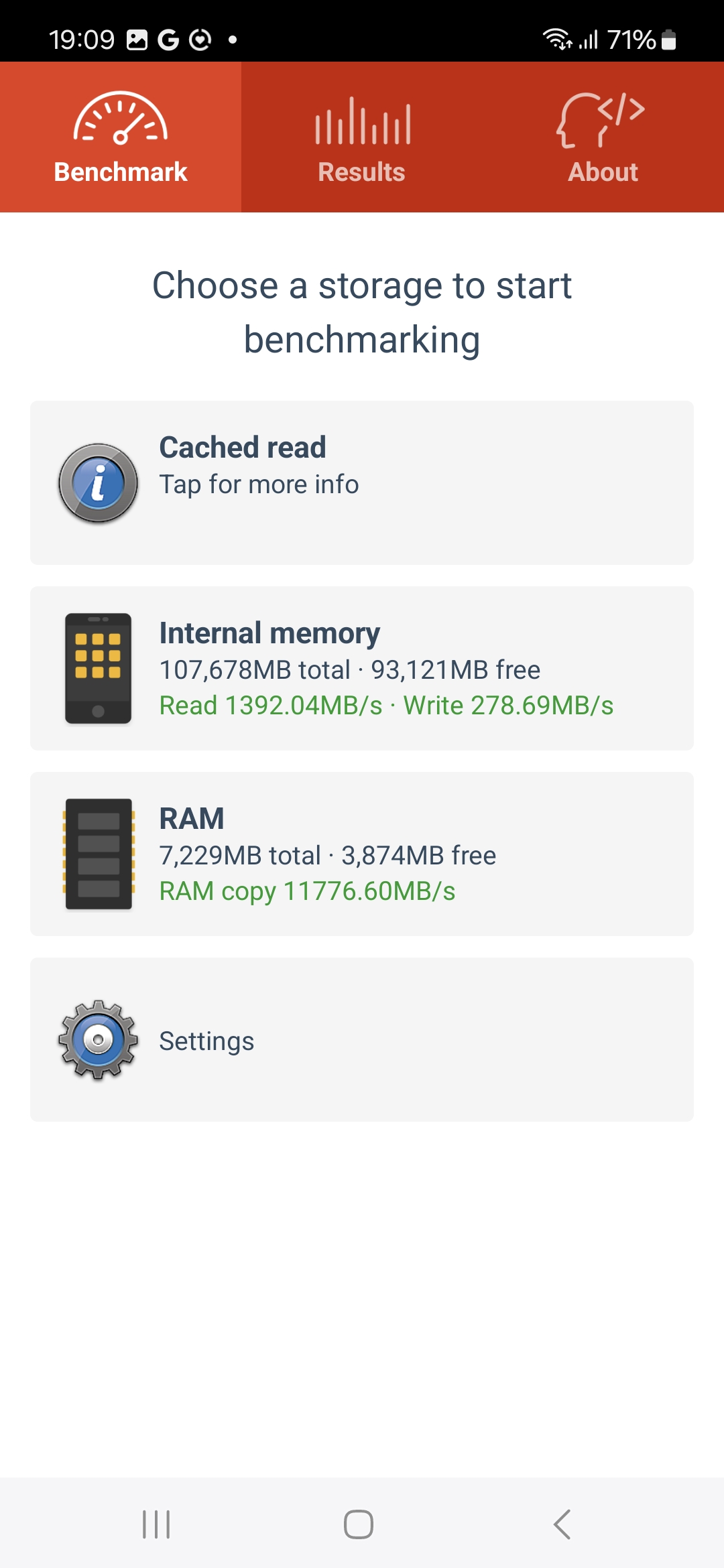Open the Cached read title
Image resolution: width=724 pixels, height=1568 pixels.
pos(243,448)
